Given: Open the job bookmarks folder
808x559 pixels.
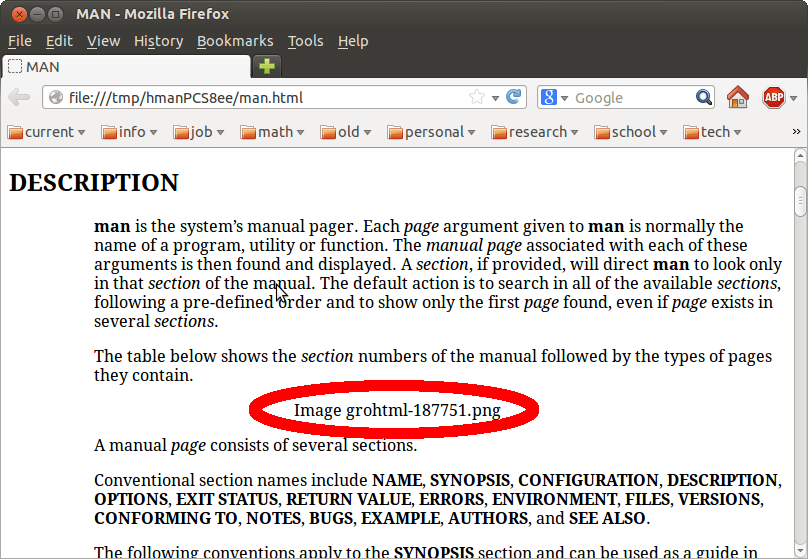Looking at the screenshot, I should (x=199, y=132).
